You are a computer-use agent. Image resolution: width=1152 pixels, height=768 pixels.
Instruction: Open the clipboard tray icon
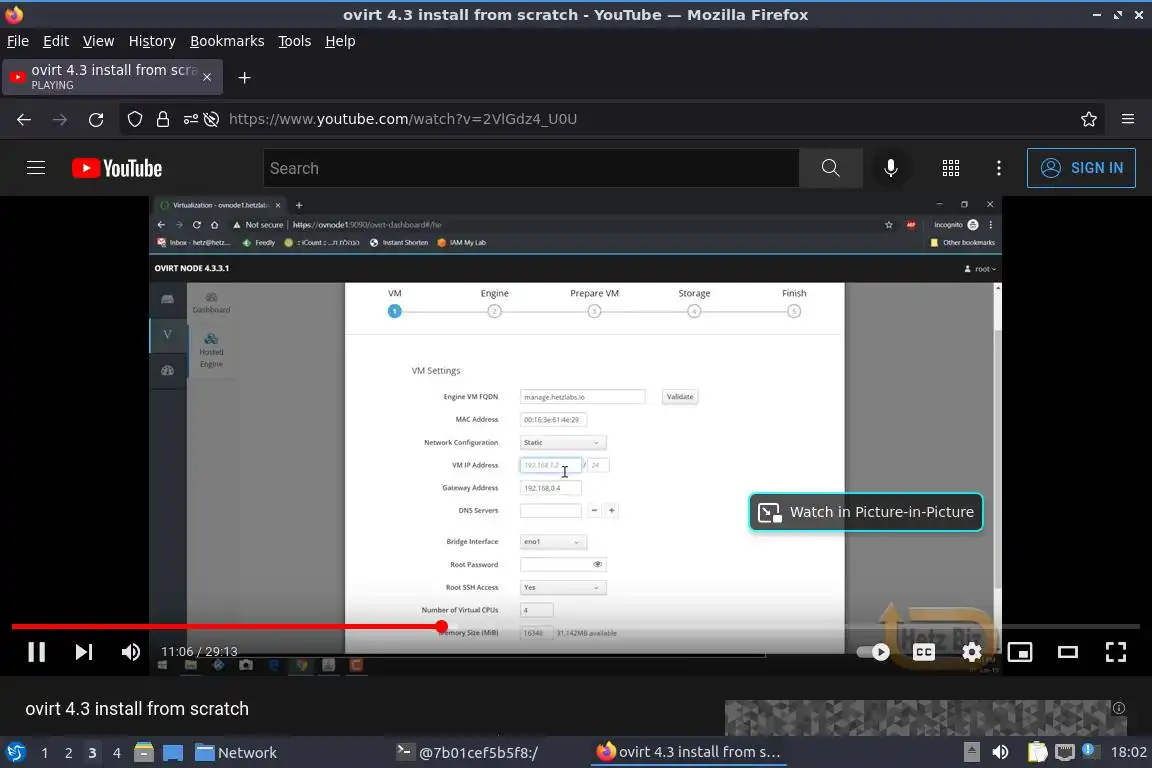click(1037, 753)
